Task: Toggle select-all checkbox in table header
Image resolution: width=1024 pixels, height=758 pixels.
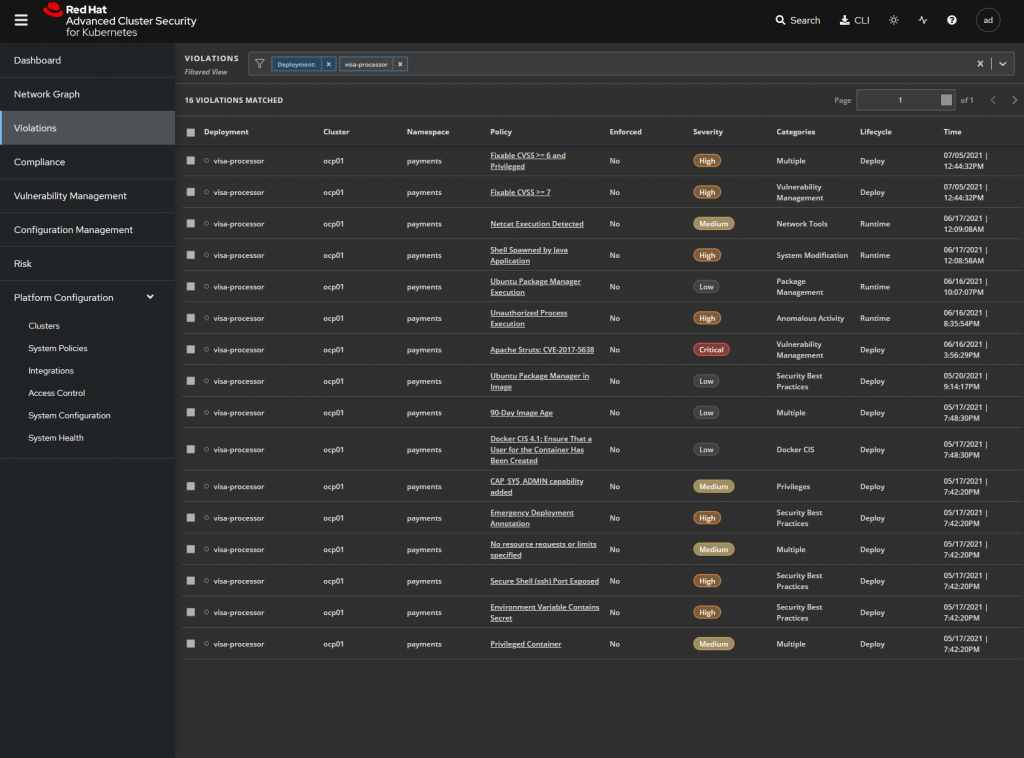Action: coord(191,132)
